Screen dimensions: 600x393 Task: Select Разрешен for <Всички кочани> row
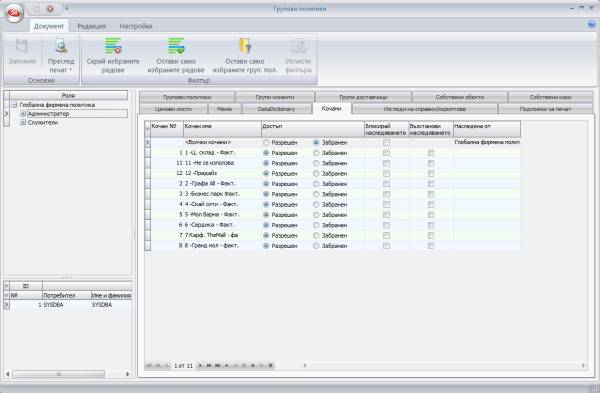[x=266, y=142]
